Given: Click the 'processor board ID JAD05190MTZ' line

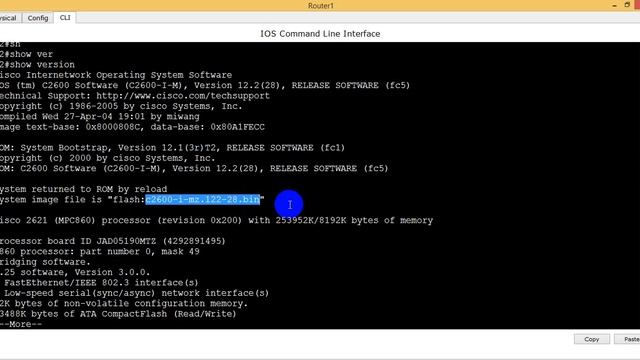Looking at the screenshot, I should point(113,241).
